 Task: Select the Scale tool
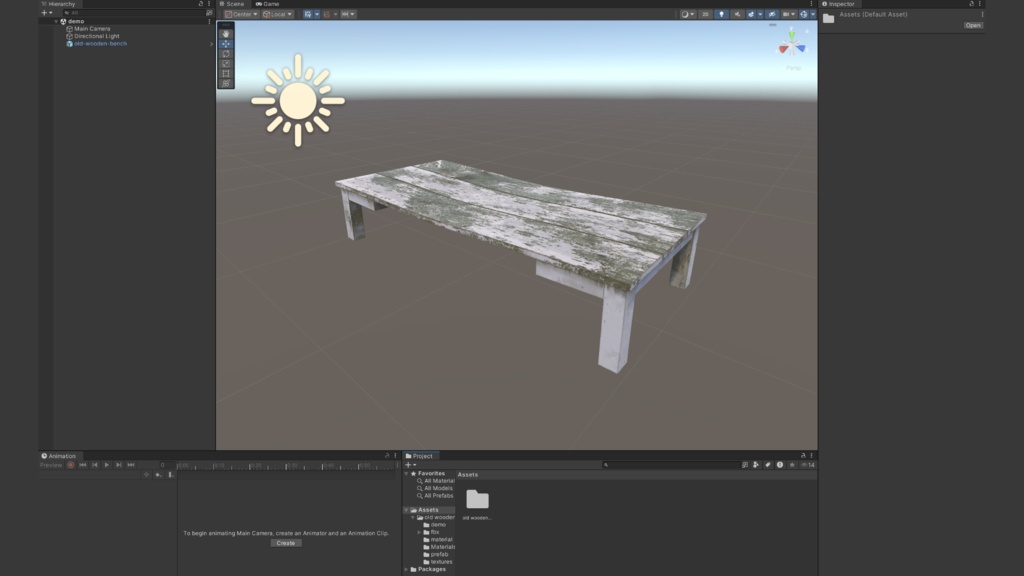click(225, 63)
